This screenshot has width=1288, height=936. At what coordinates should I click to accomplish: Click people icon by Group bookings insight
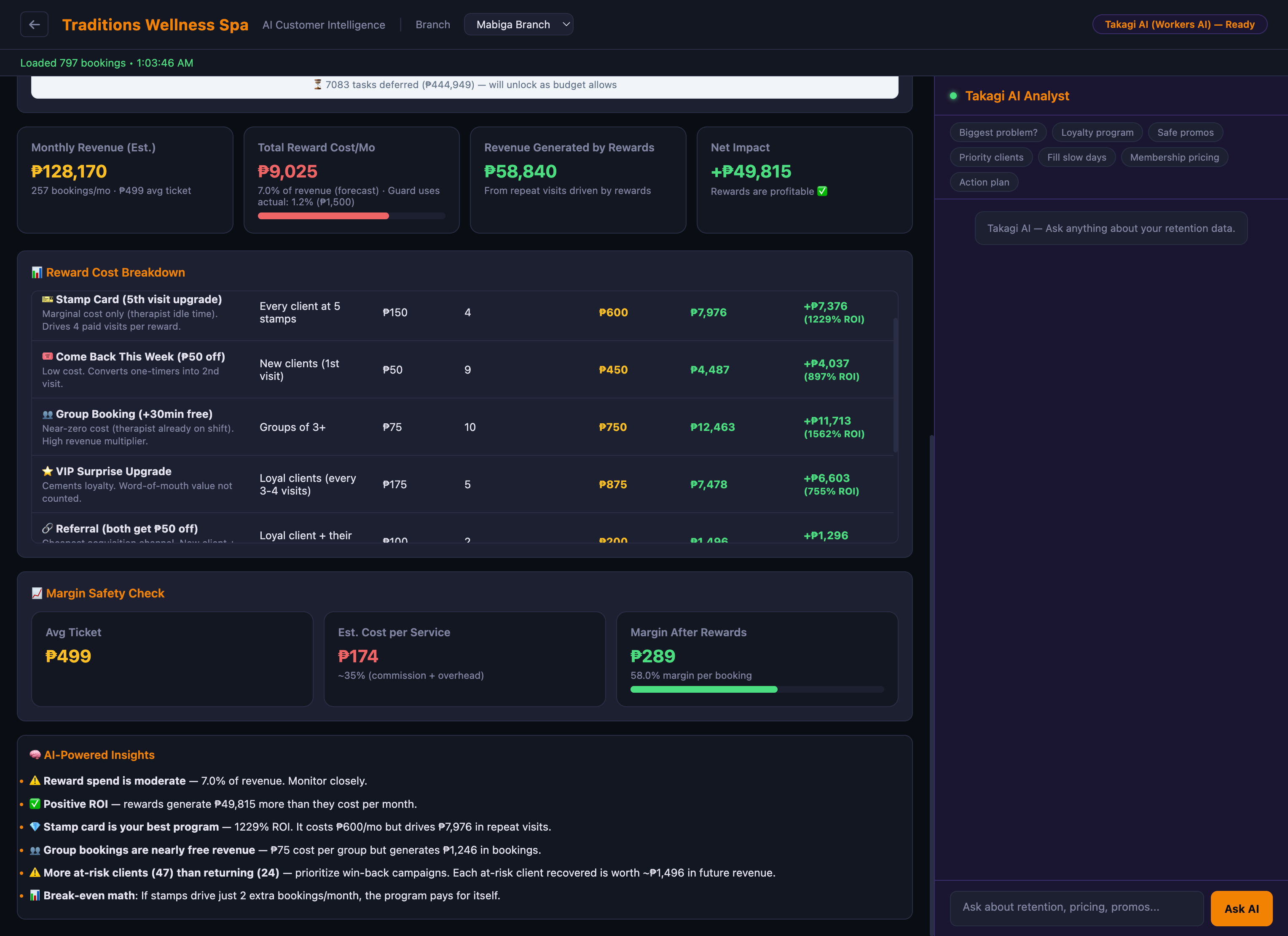[35, 850]
